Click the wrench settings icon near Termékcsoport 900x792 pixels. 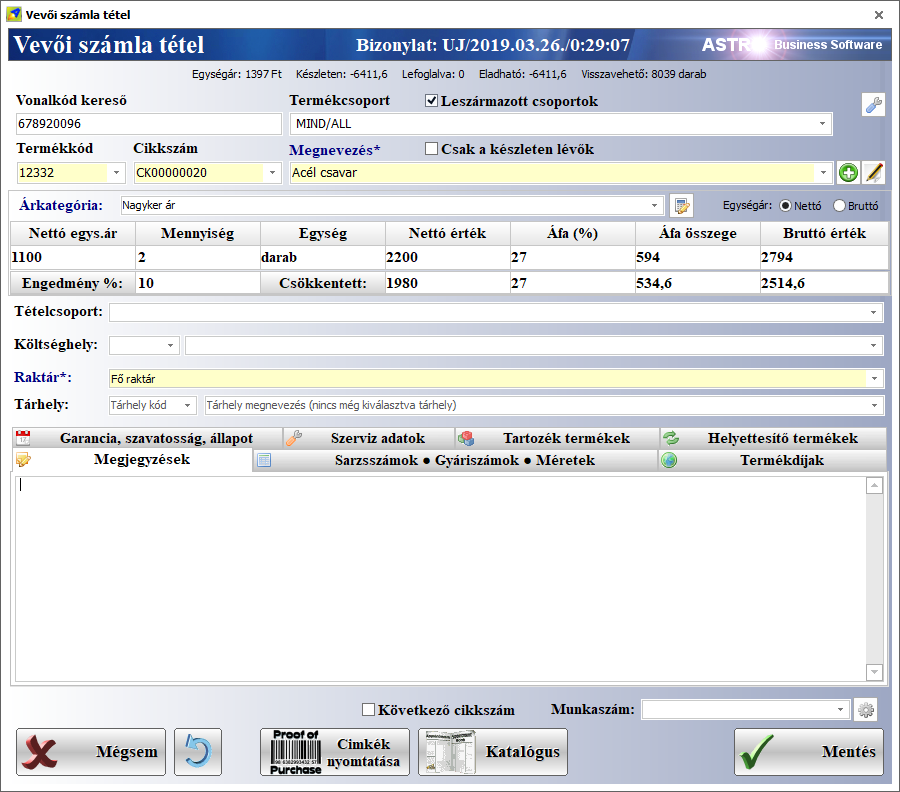click(873, 105)
